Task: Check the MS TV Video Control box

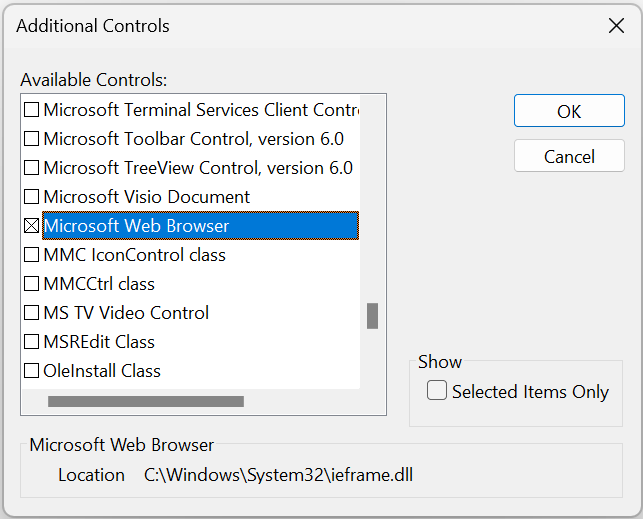Action: 32,313
